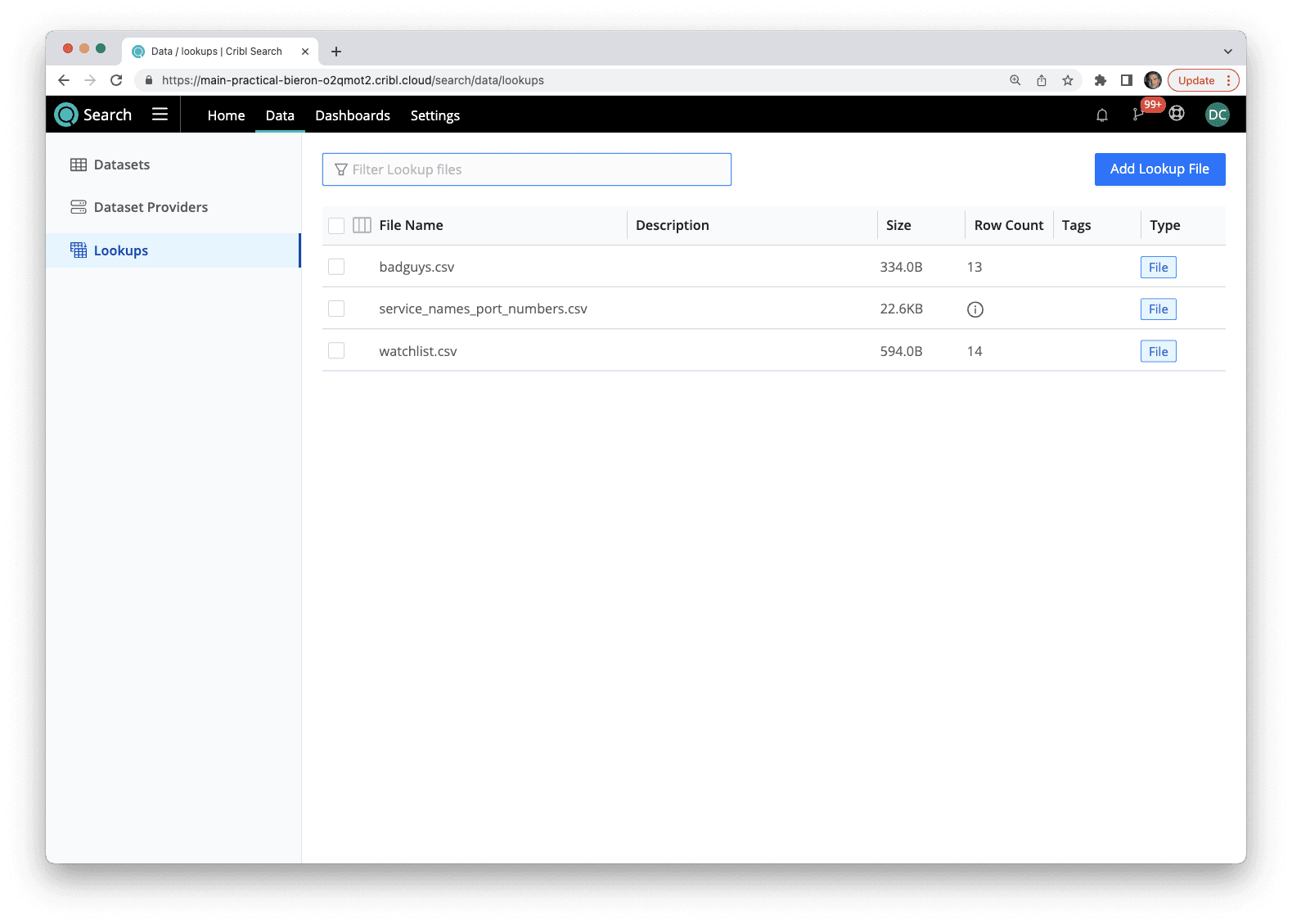Select the watchlist.csv checkbox
This screenshot has width=1292, height=924.
[x=336, y=351]
